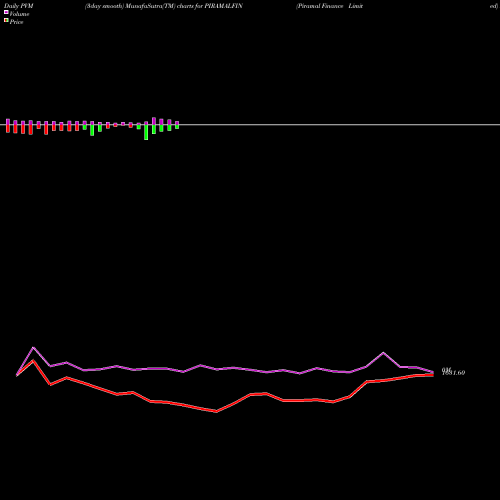The height and width of the screenshot is (500, 500).
Task: Click the tallest green volume bar
Action: point(146,132)
